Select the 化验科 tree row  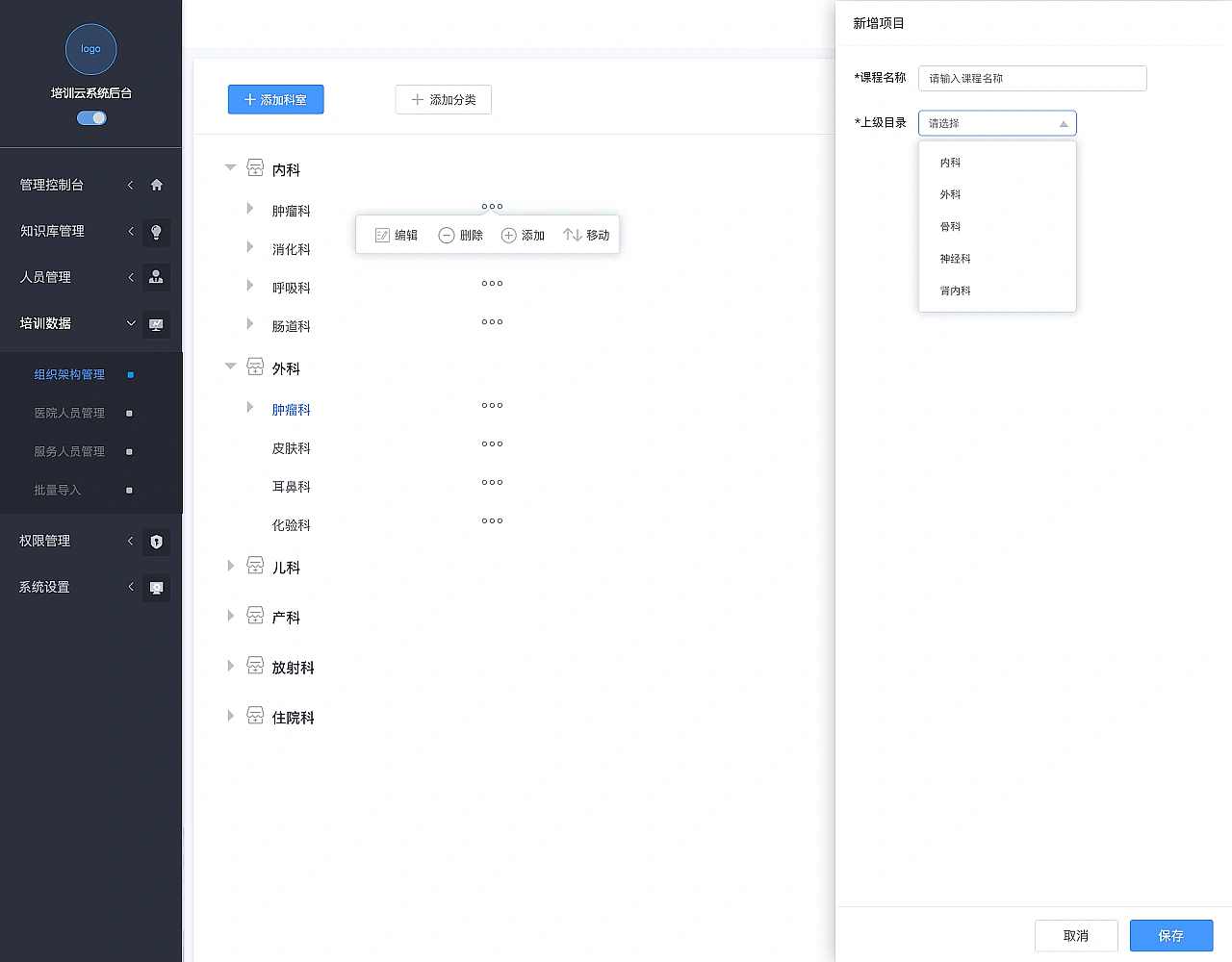pyautogui.click(x=291, y=525)
